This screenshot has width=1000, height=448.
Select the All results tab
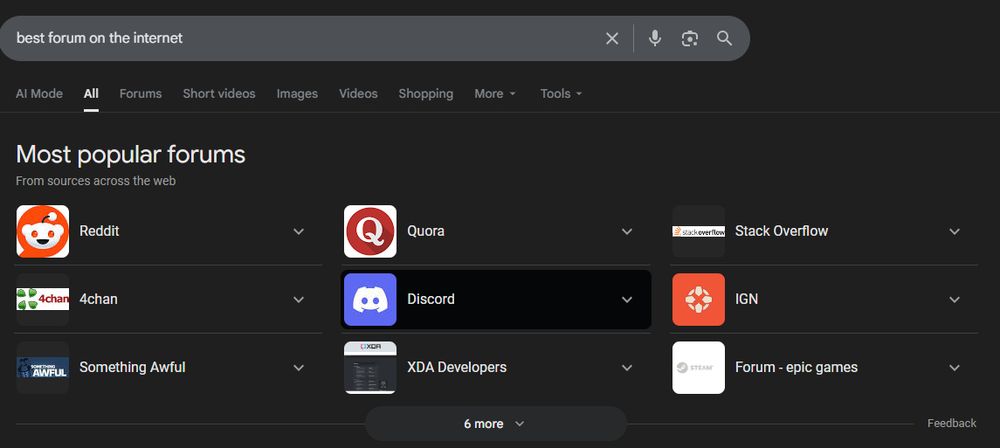tap(91, 94)
